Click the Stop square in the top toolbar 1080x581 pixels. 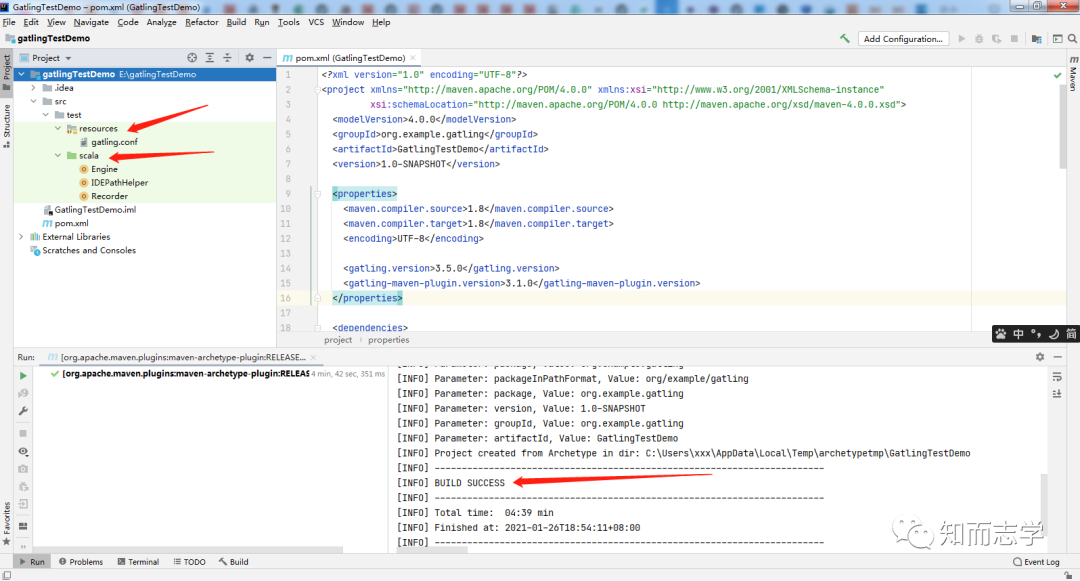coord(1014,39)
